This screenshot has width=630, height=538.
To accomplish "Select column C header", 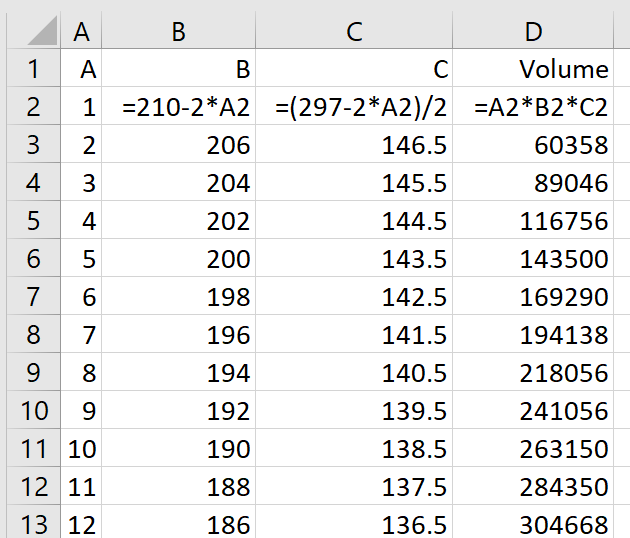I will point(355,32).
